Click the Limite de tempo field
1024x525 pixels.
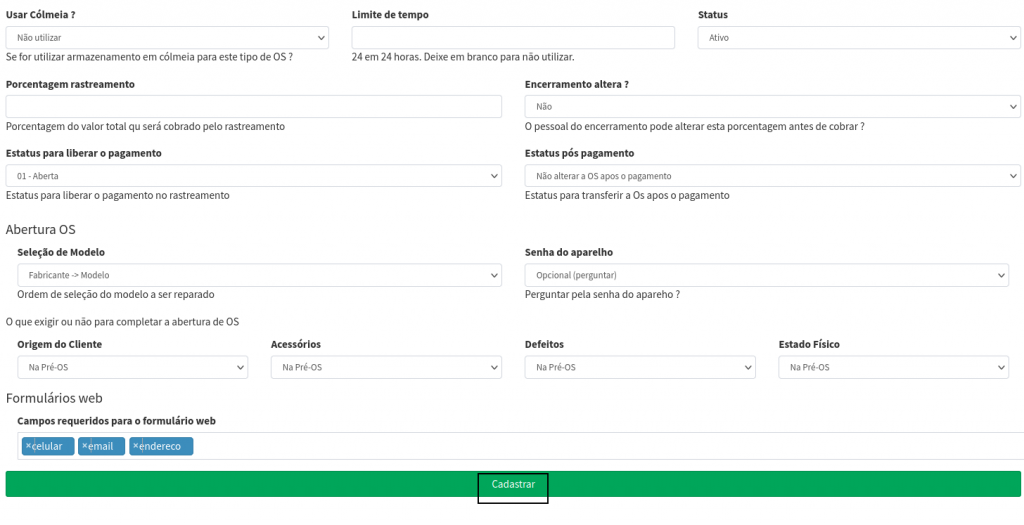[x=513, y=37]
